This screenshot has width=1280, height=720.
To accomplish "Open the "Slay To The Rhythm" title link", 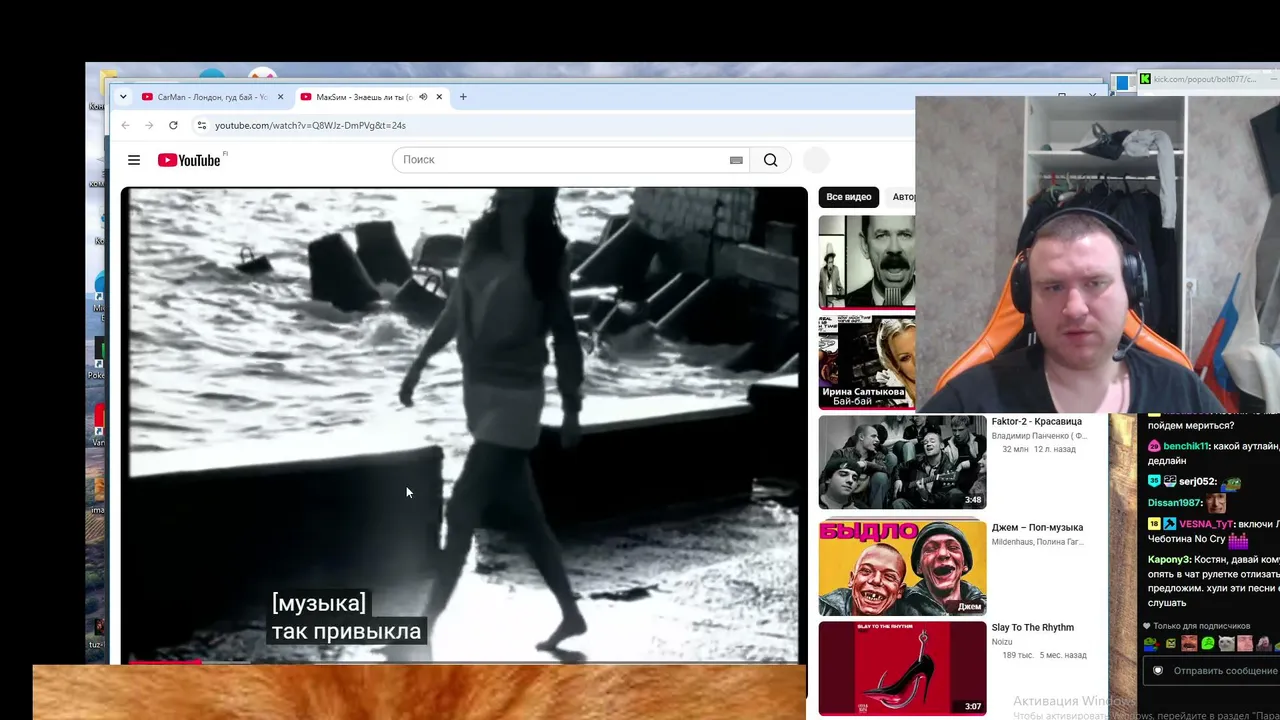I will coord(1032,628).
